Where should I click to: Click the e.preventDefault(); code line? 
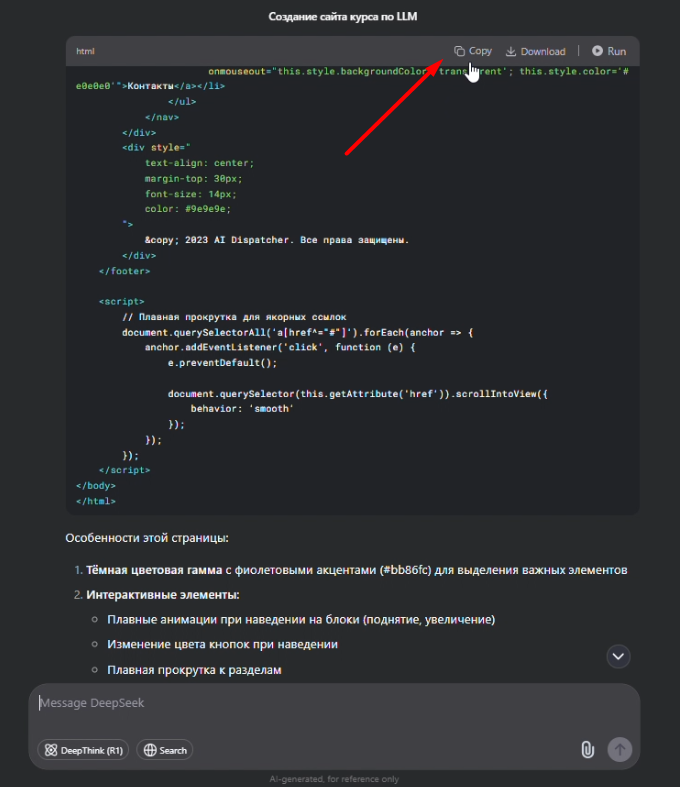pos(222,363)
